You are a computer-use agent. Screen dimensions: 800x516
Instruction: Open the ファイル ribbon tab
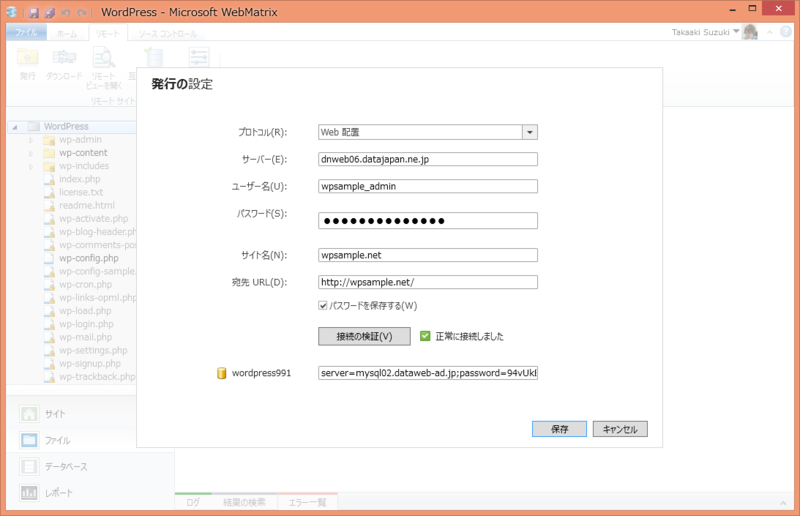coord(26,33)
